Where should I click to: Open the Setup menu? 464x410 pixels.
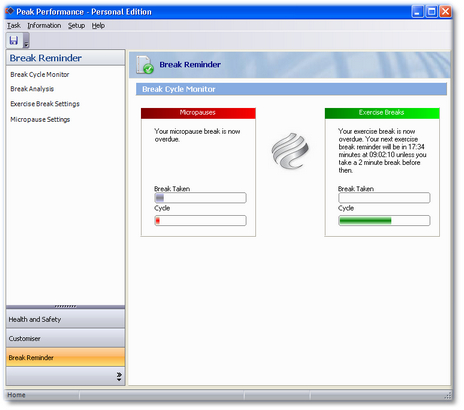pos(76,26)
